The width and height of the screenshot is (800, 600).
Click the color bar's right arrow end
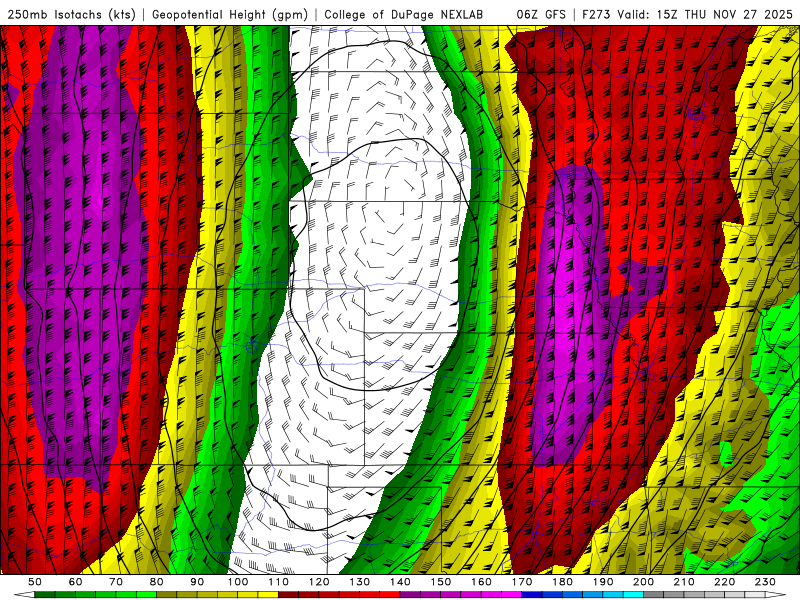(776, 595)
